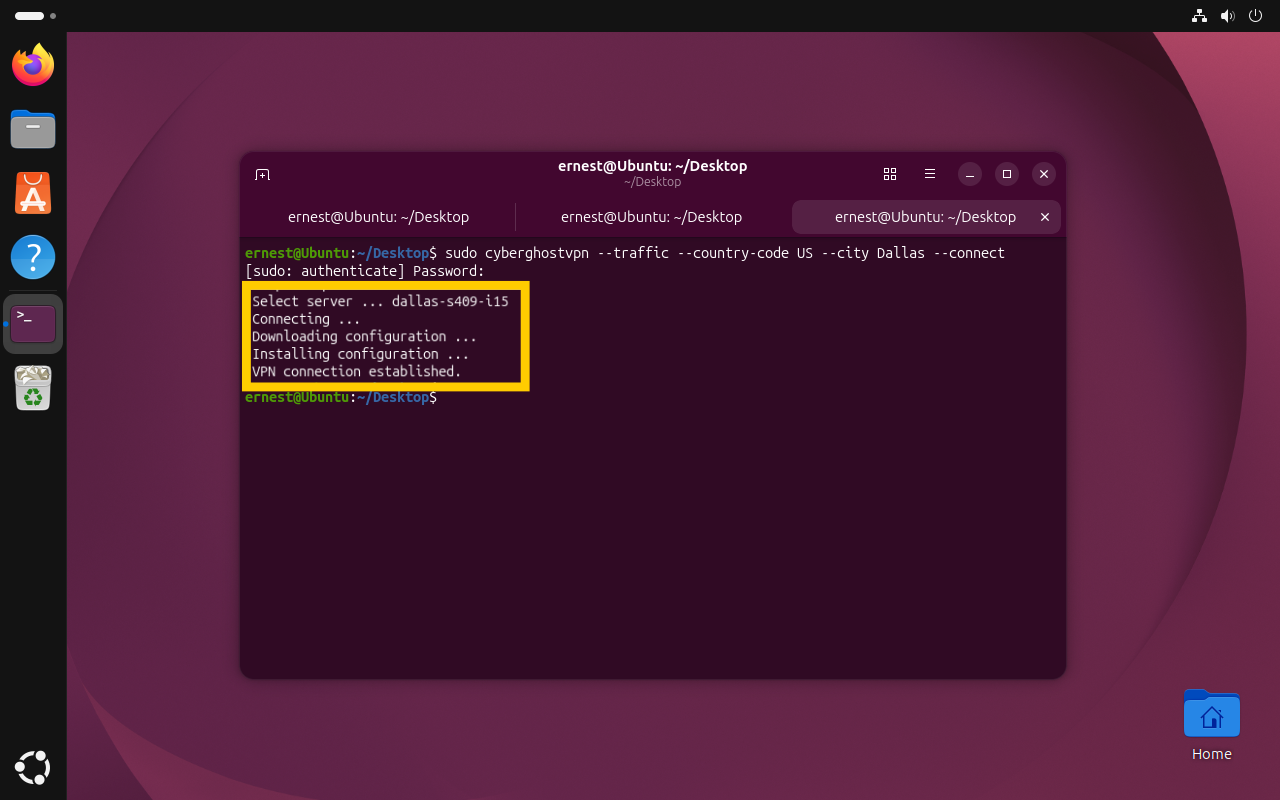
Task: Maximize the terminal window
Action: [1007, 174]
